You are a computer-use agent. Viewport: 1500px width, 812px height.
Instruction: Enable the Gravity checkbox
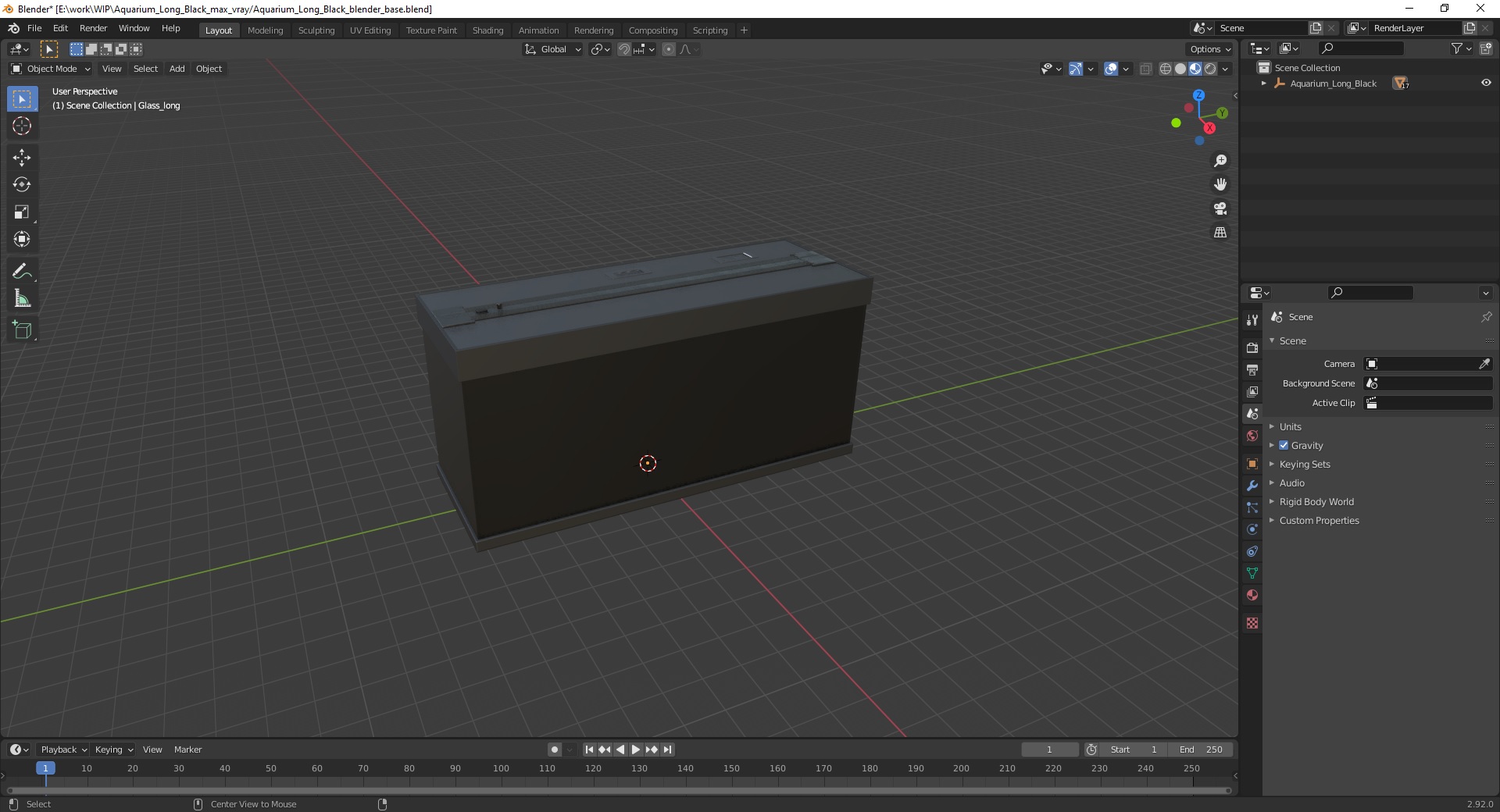pos(1284,445)
